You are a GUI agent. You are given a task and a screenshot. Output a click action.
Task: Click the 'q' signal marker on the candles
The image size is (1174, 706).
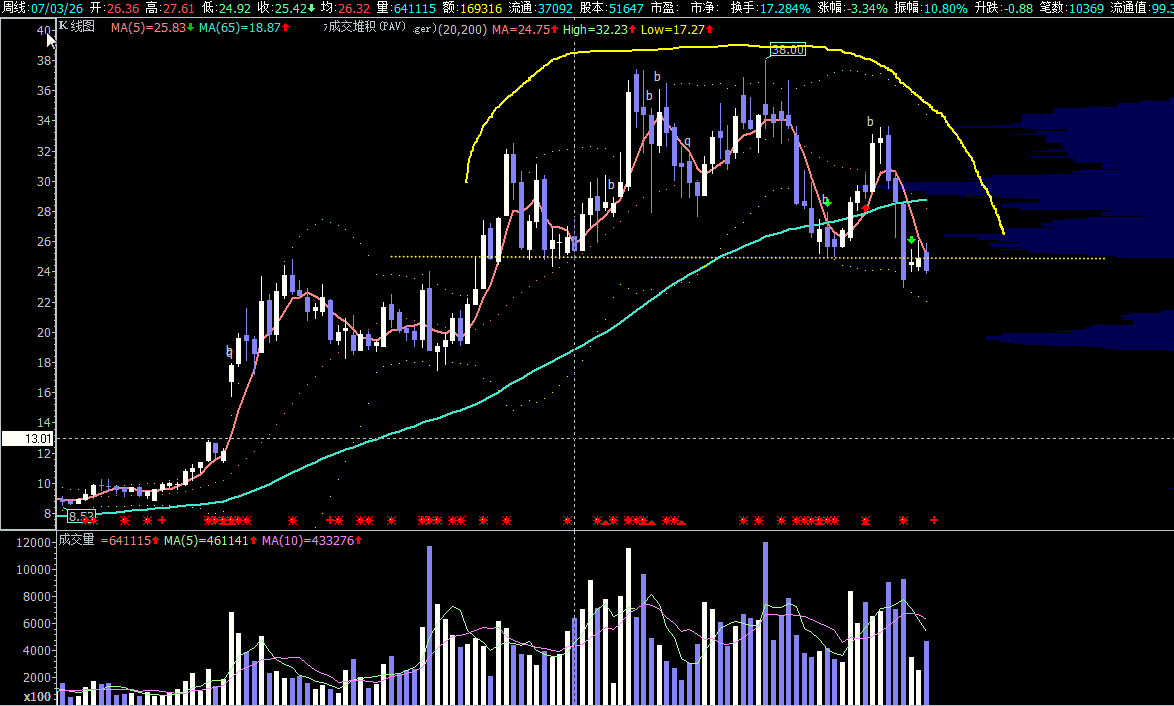(687, 140)
